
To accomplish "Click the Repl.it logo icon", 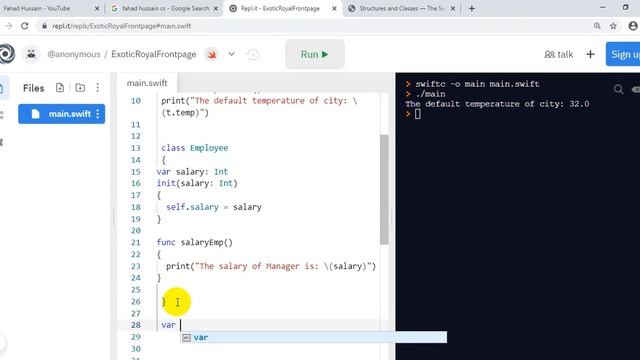I will [x=7, y=54].
